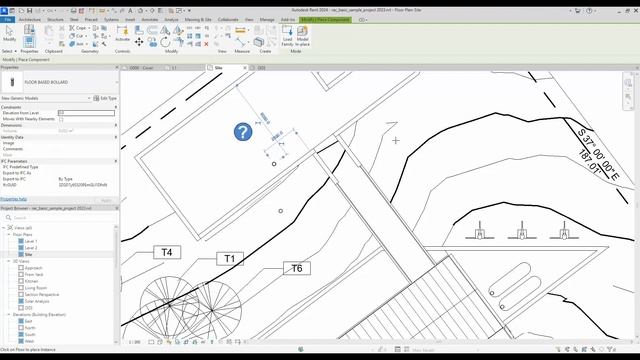Click the Model In-place icon
Screen dimensions: 640x360
click(302, 35)
